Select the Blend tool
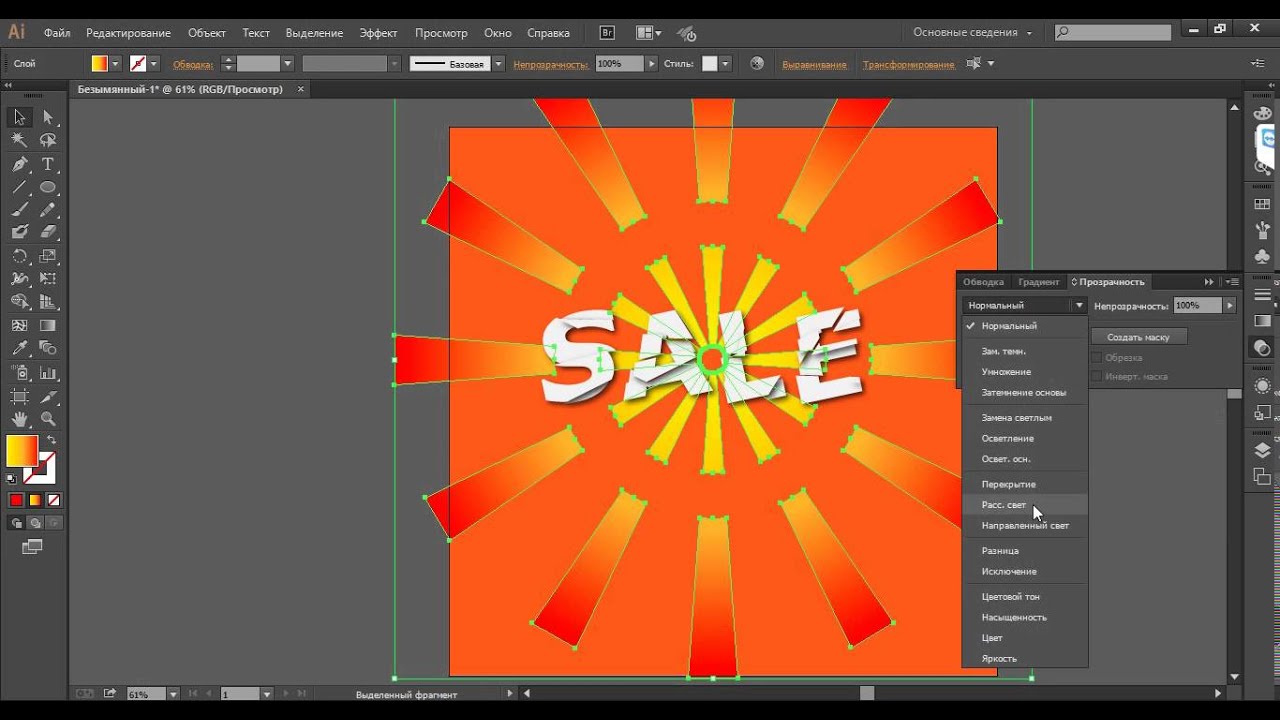The width and height of the screenshot is (1280, 720). click(48, 348)
